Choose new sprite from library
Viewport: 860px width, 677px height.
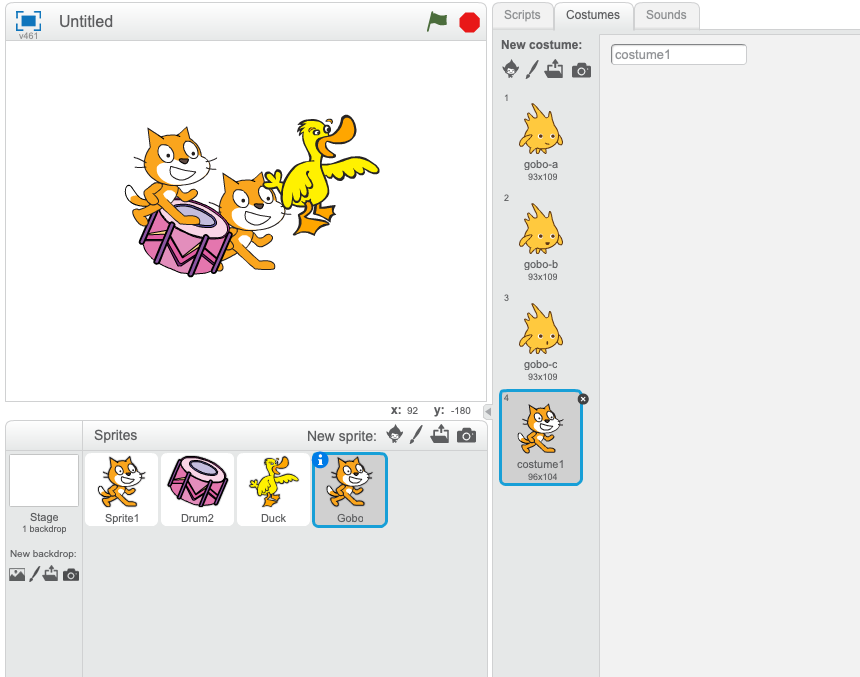pyautogui.click(x=395, y=435)
